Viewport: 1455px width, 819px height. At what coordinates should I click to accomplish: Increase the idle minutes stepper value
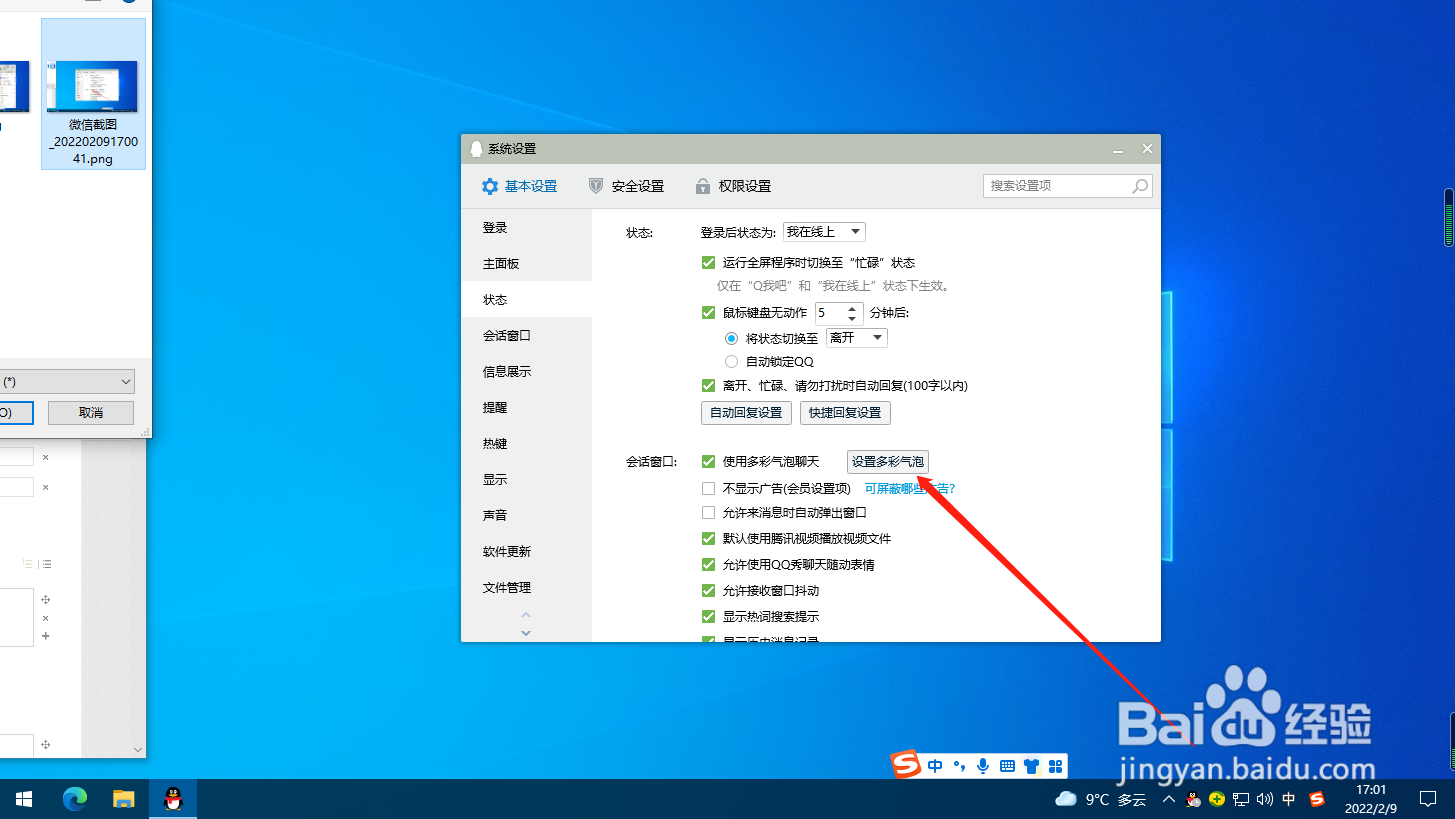click(x=853, y=308)
